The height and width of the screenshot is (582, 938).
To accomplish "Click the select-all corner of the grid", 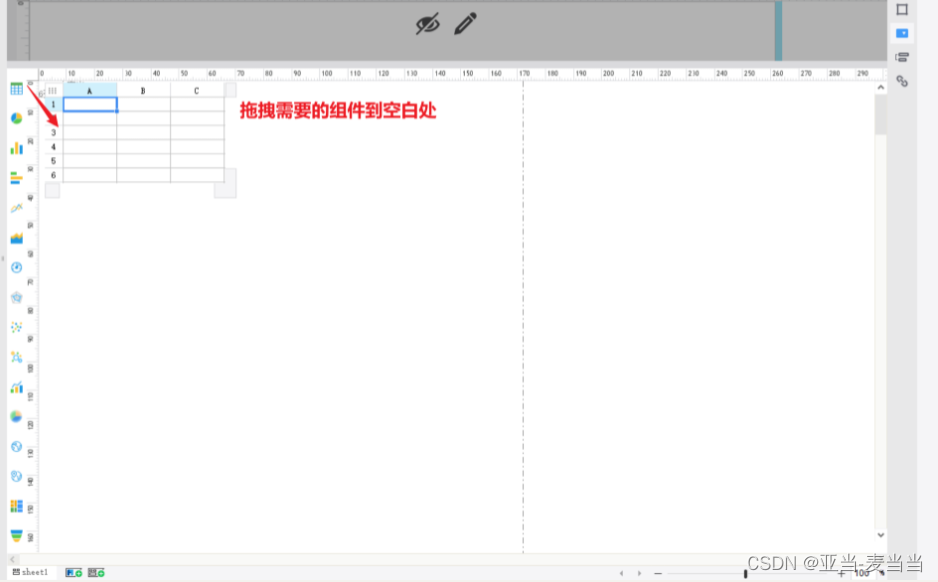I will click(53, 90).
